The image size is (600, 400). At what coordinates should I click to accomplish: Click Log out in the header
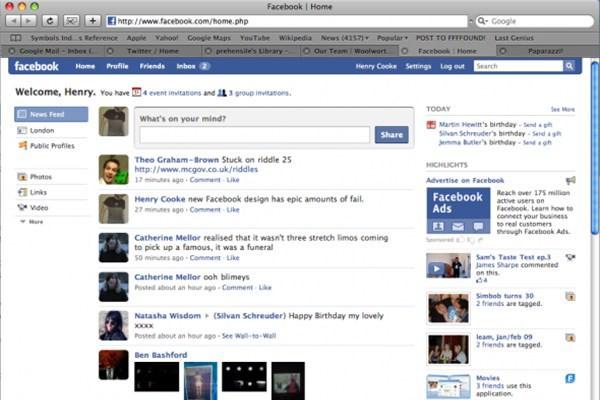pos(452,66)
